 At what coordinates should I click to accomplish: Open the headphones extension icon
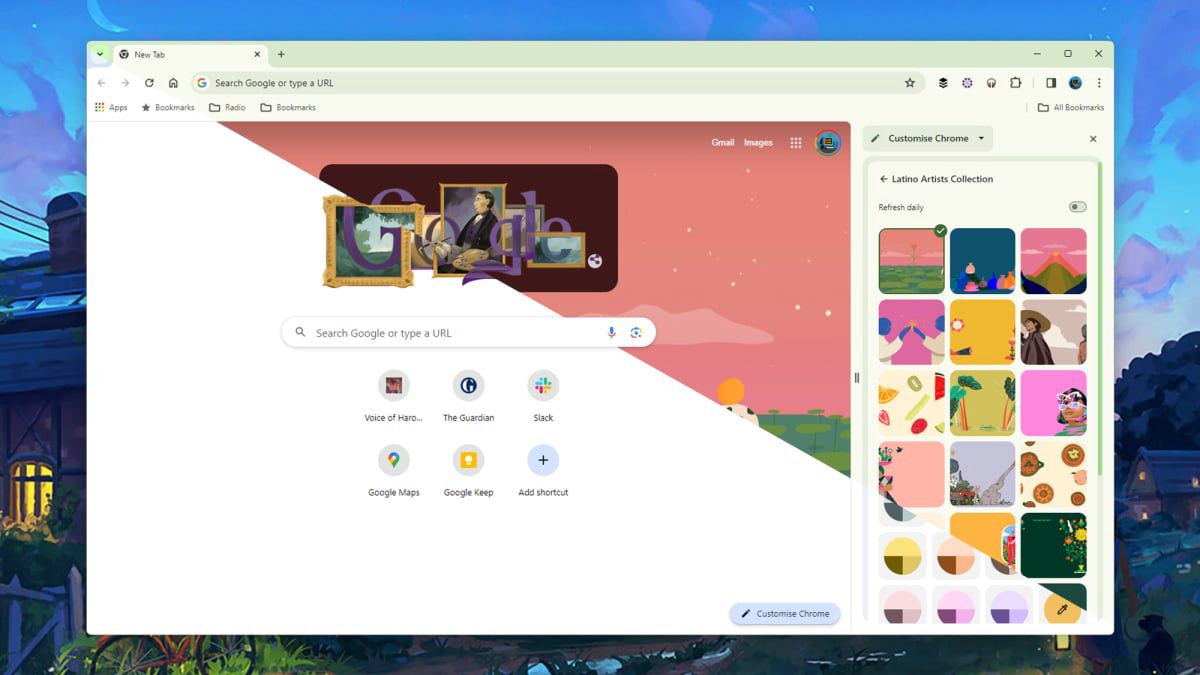991,83
